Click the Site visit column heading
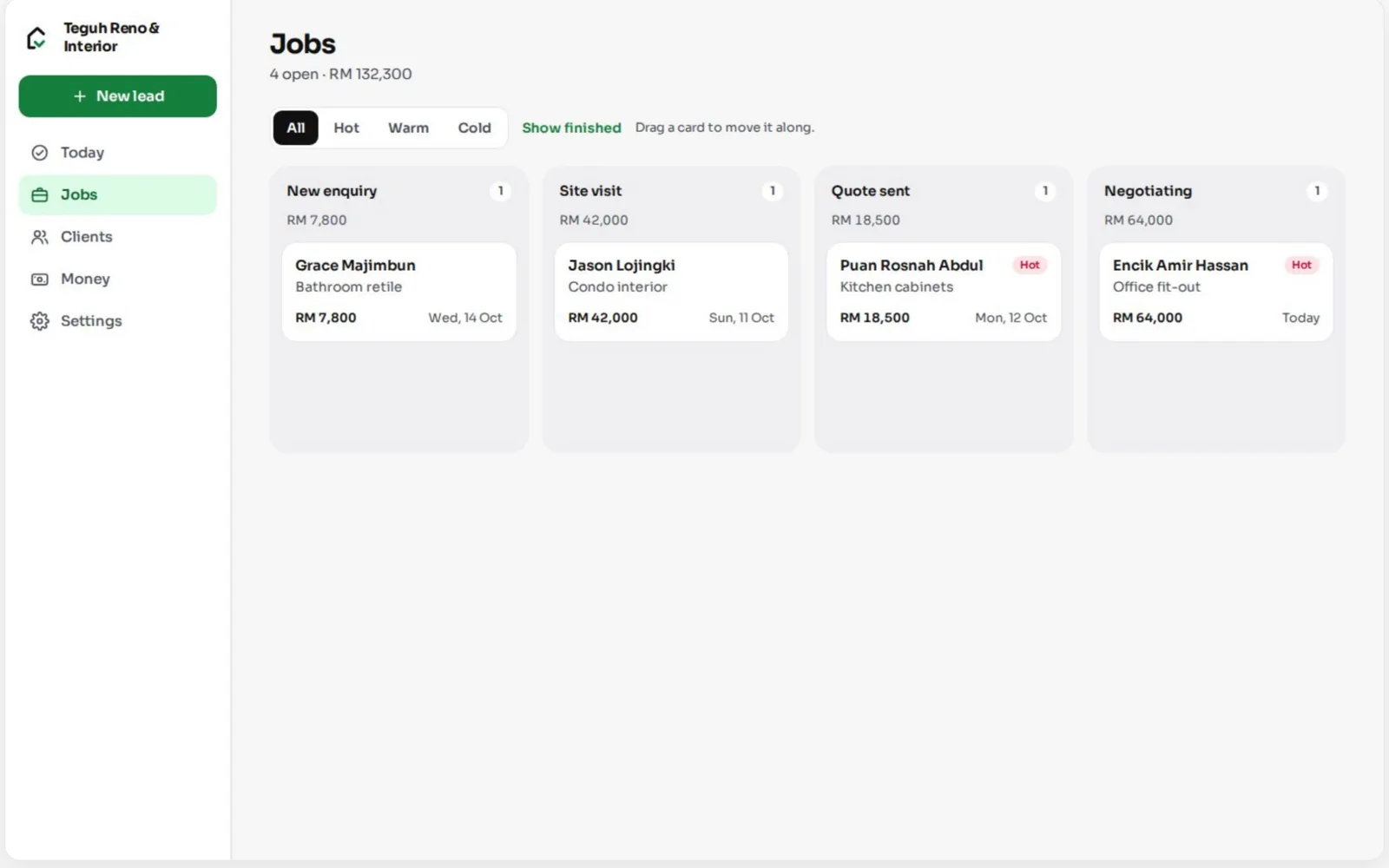Viewport: 1389px width, 868px height. click(590, 191)
